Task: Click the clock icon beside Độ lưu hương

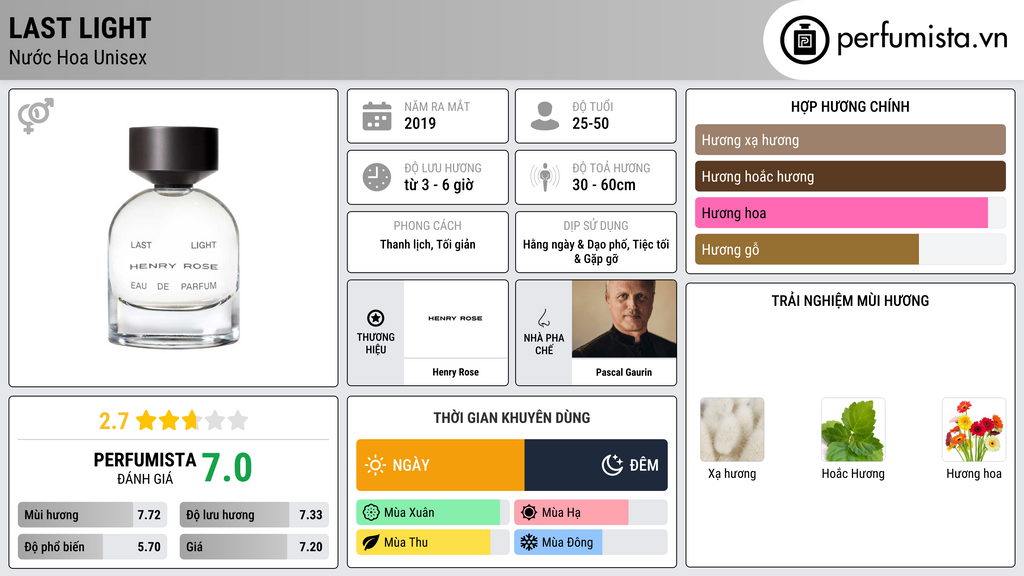Action: [x=377, y=177]
